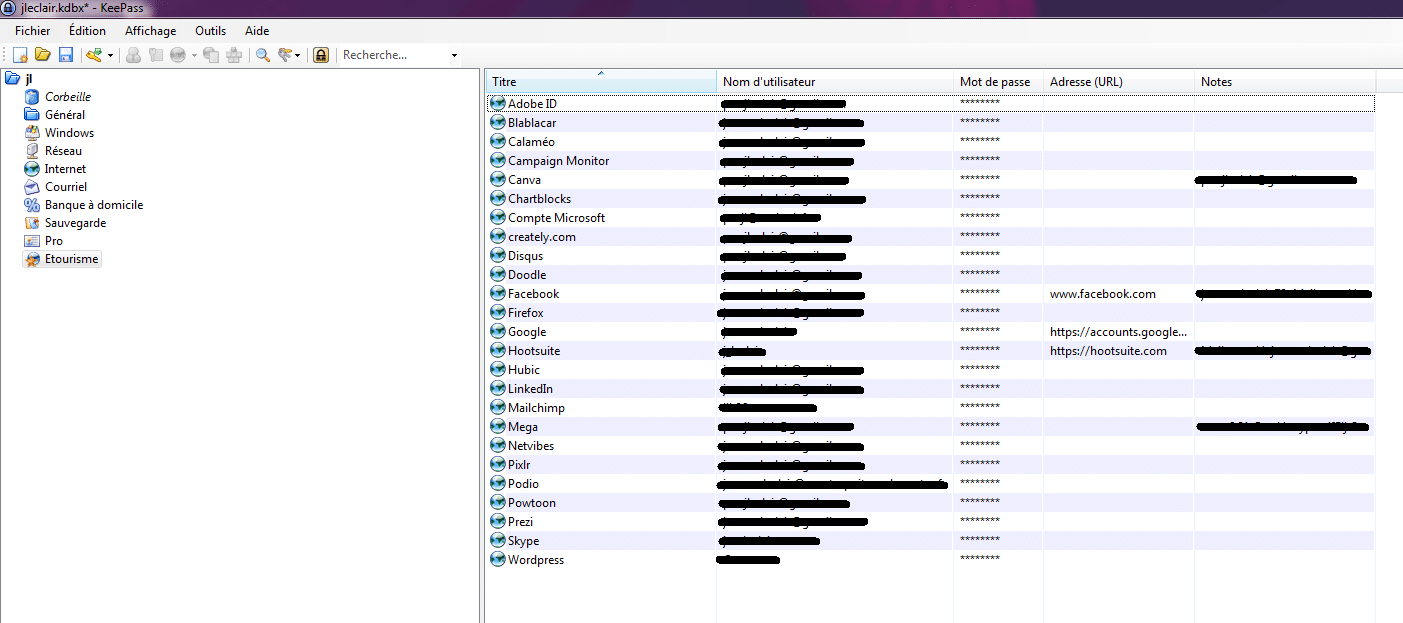Click the Général folder icon in tree
This screenshot has width=1403, height=623.
click(32, 115)
